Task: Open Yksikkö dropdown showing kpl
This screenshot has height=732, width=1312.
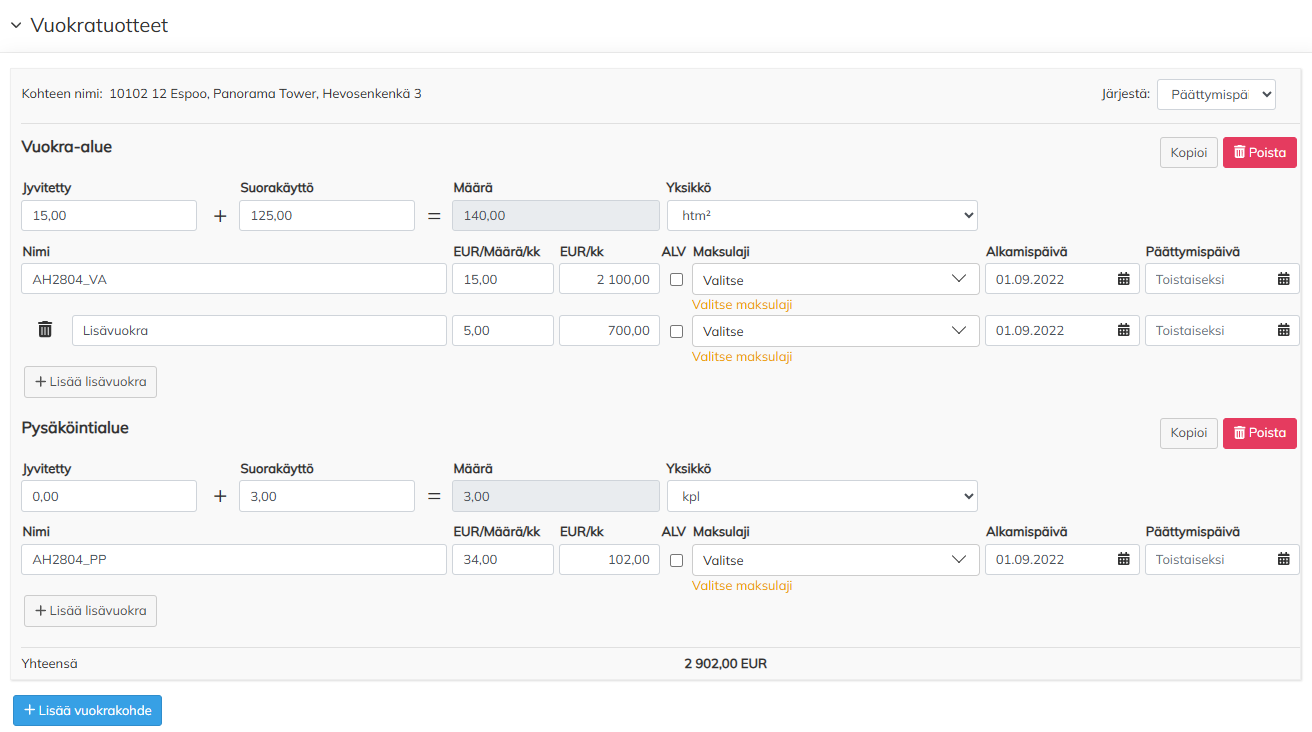Action: tap(822, 496)
